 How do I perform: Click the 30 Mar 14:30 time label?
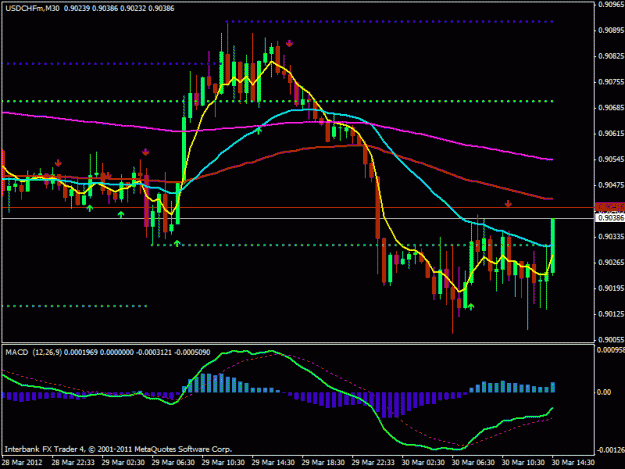[x=573, y=463]
